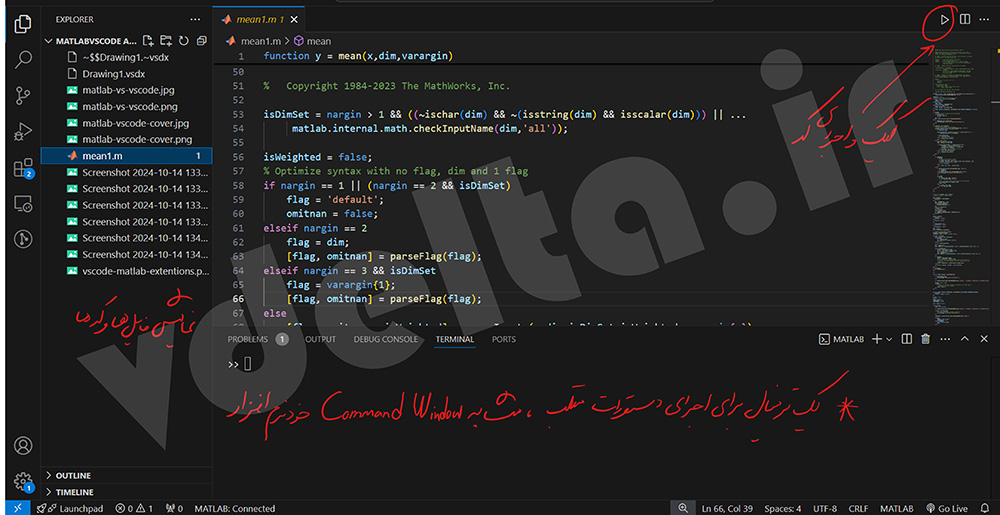
Task: Open the Search view in the activity bar
Action: pos(23,60)
